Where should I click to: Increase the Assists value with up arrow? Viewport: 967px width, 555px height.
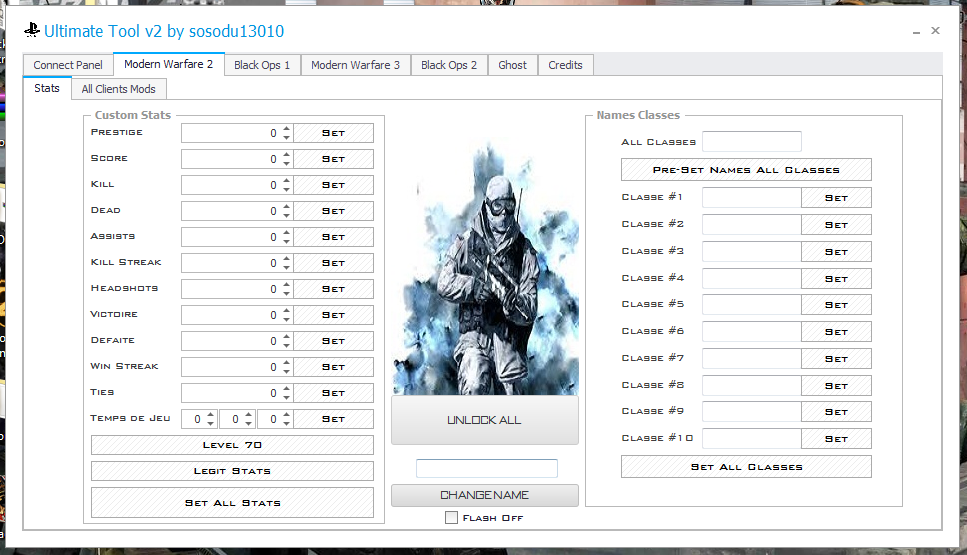(x=286, y=232)
